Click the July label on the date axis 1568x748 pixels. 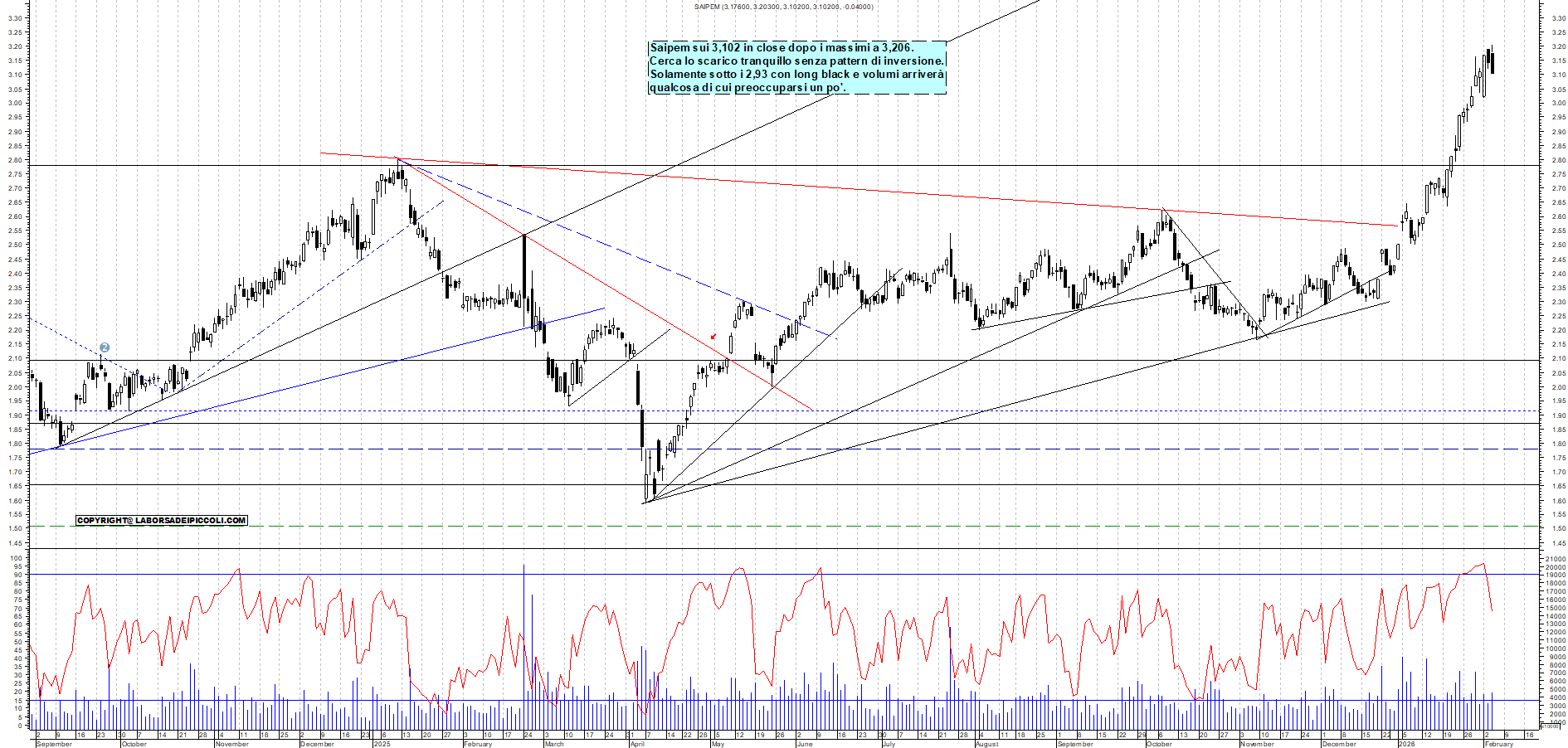[889, 744]
